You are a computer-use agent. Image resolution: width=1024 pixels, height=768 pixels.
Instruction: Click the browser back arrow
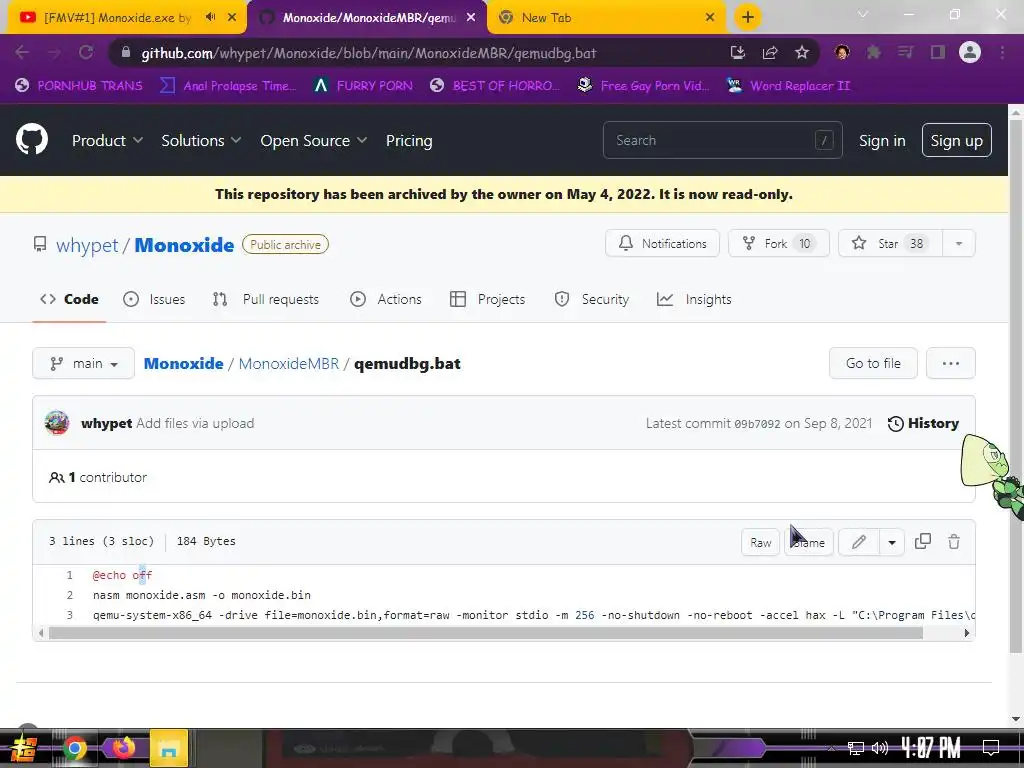(22, 53)
